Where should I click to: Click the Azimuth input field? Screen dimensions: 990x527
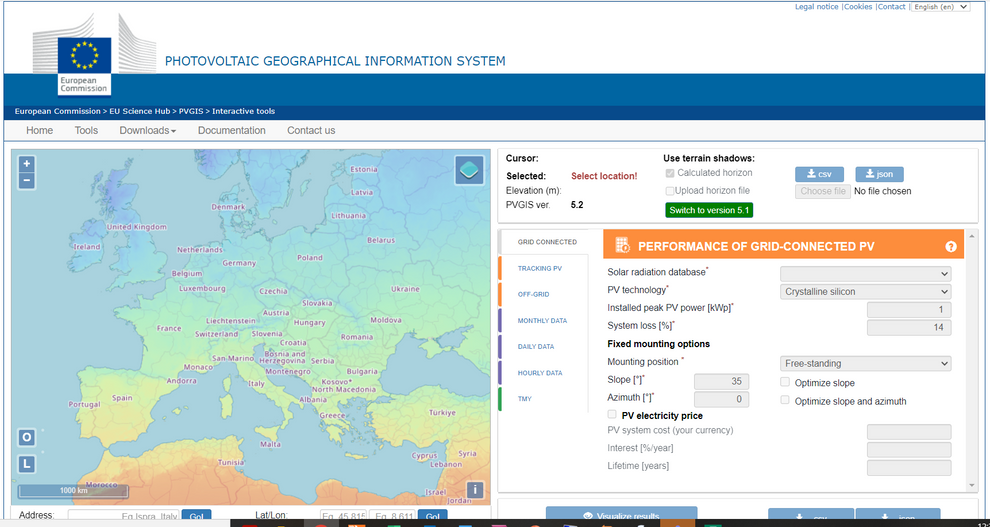[722, 399]
